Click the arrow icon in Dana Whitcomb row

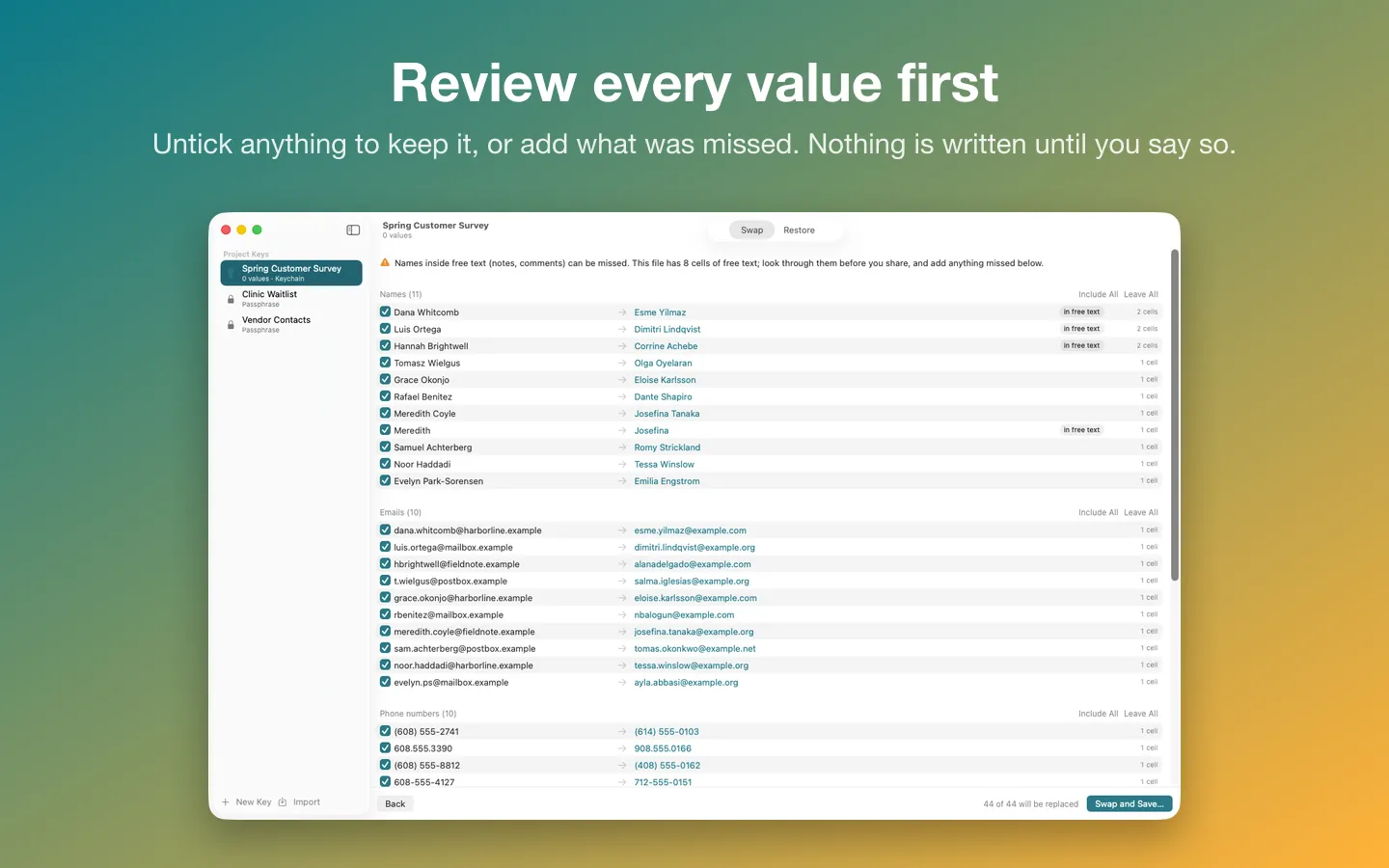coord(622,312)
